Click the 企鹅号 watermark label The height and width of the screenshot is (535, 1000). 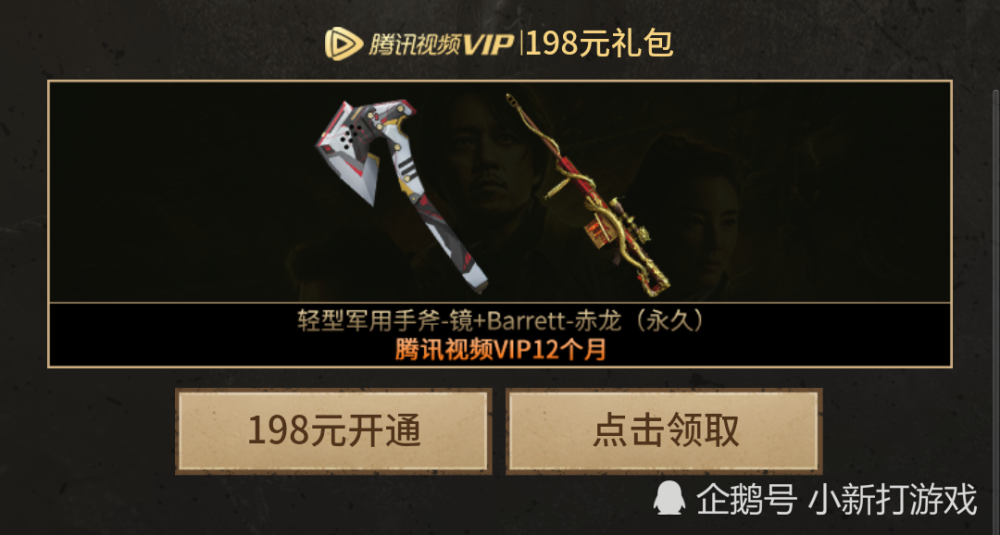(x=746, y=499)
